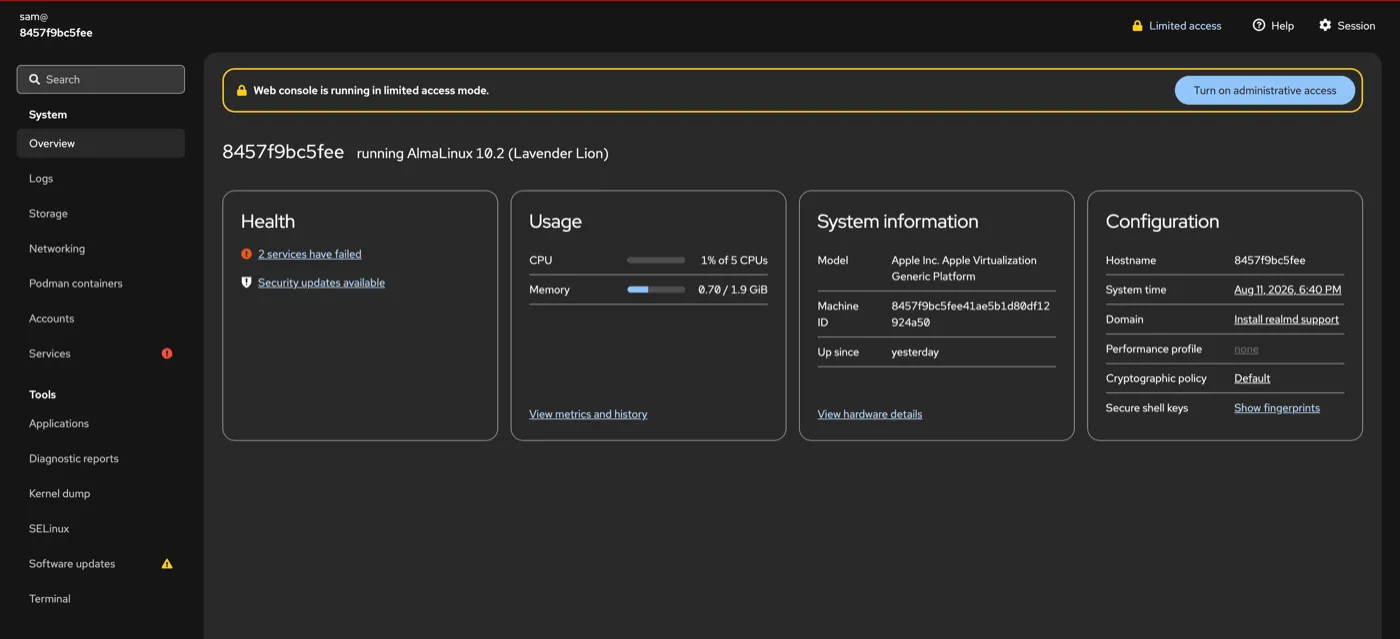Open the sam@ host switcher
The width and height of the screenshot is (1400, 639).
click(x=57, y=25)
